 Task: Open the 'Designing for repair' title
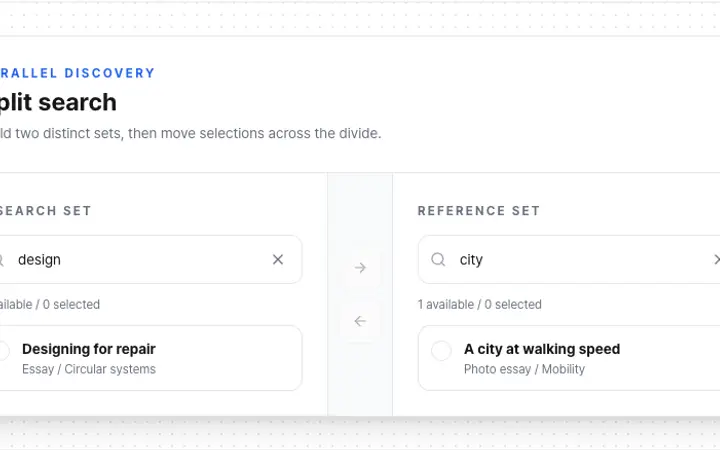89,349
